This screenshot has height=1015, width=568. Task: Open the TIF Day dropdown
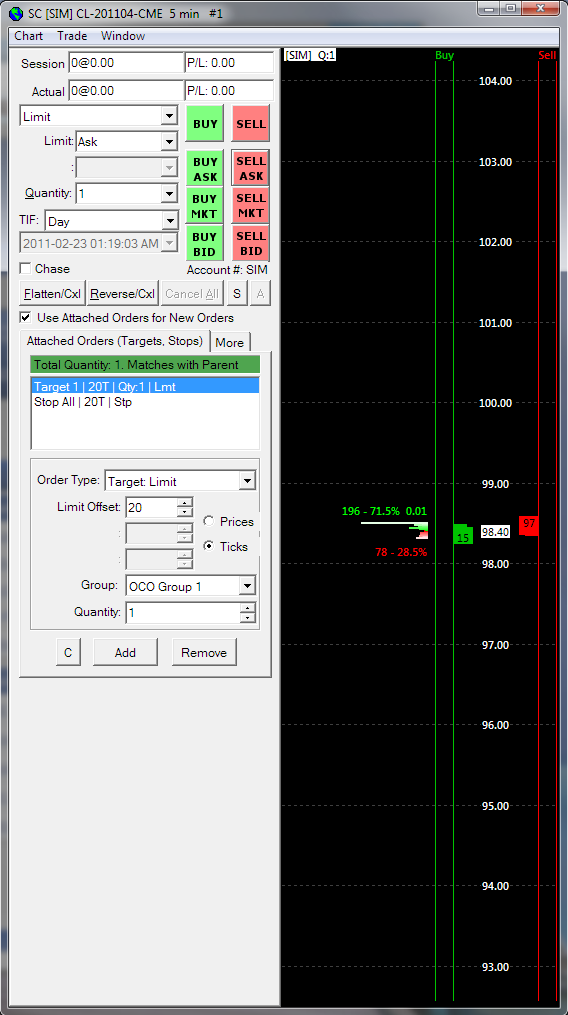click(170, 221)
